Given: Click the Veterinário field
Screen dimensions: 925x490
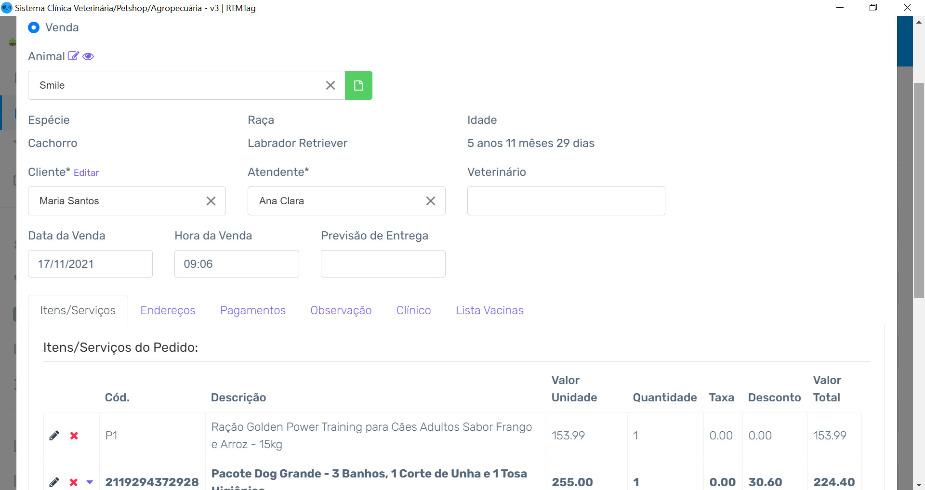Looking at the screenshot, I should pos(566,201).
